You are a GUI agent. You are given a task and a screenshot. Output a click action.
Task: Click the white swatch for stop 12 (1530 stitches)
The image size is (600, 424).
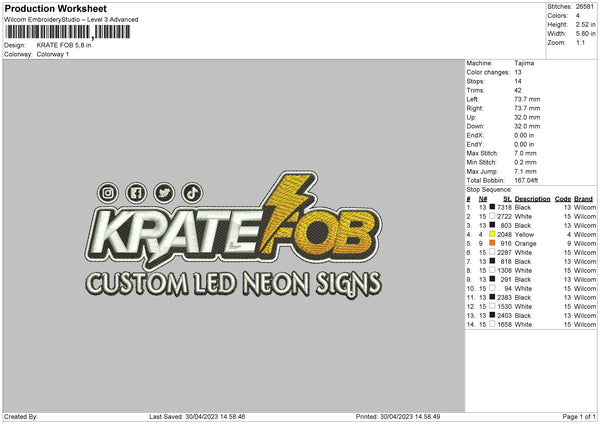[492, 306]
